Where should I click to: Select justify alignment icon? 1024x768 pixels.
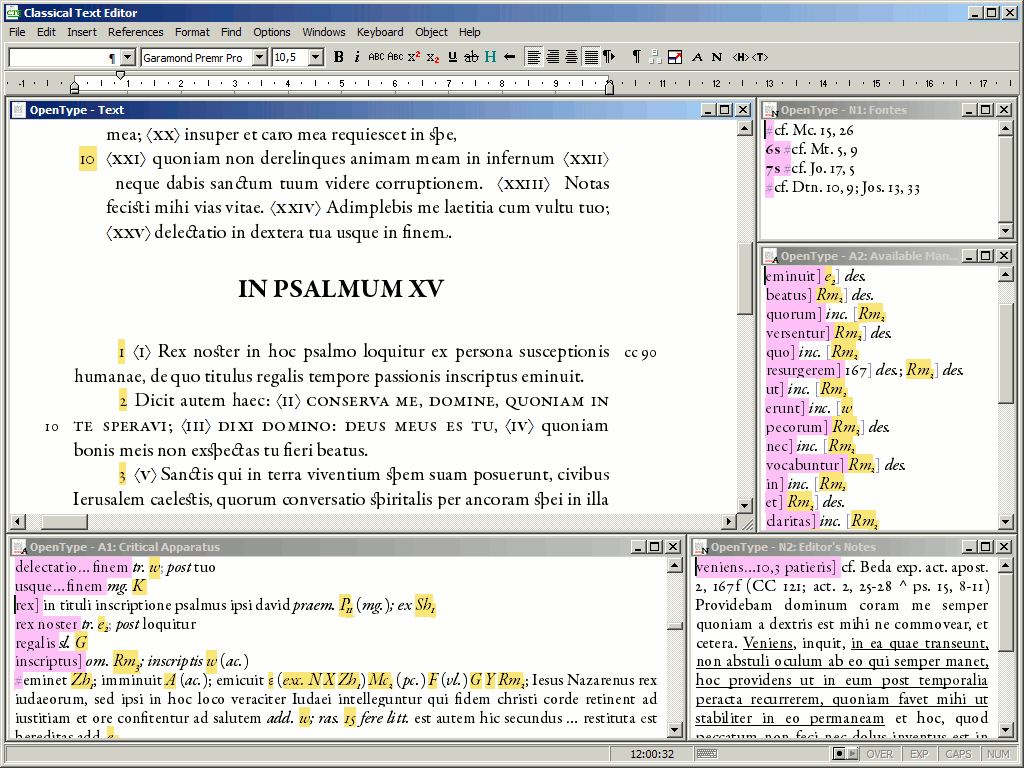(x=591, y=57)
